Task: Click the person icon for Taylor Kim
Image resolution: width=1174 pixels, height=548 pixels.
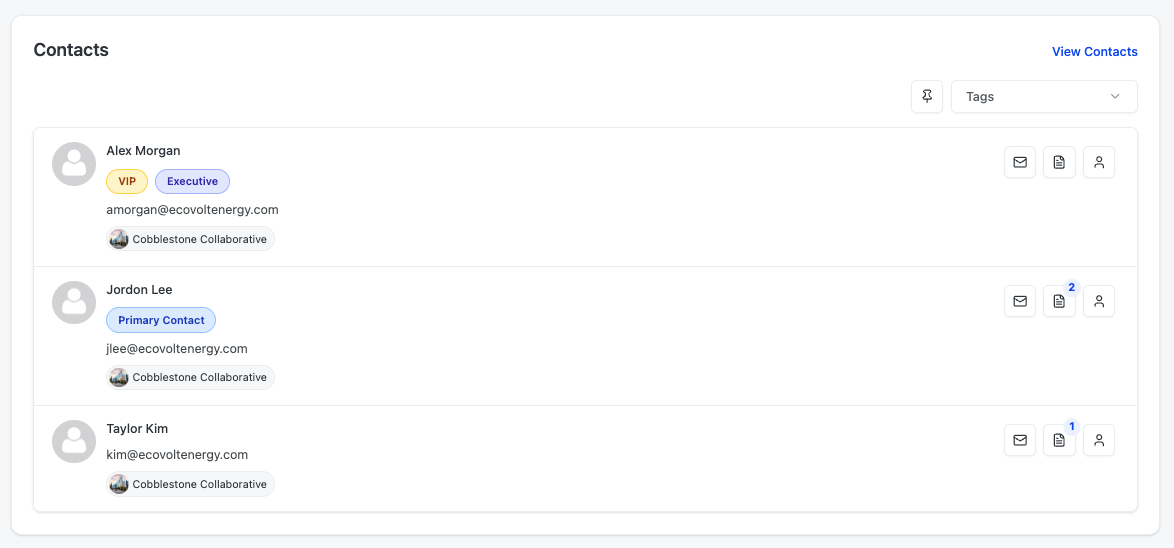Action: click(x=1098, y=440)
